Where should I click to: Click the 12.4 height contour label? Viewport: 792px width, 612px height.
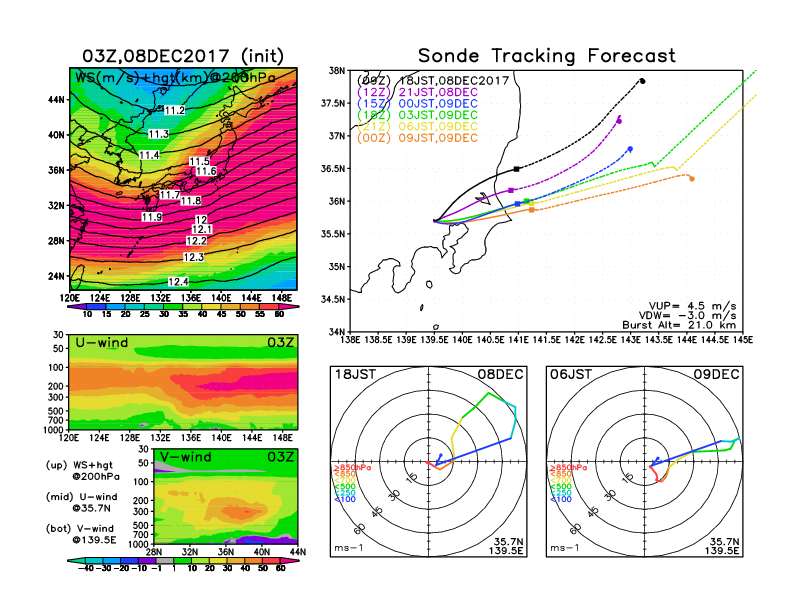pyautogui.click(x=178, y=282)
